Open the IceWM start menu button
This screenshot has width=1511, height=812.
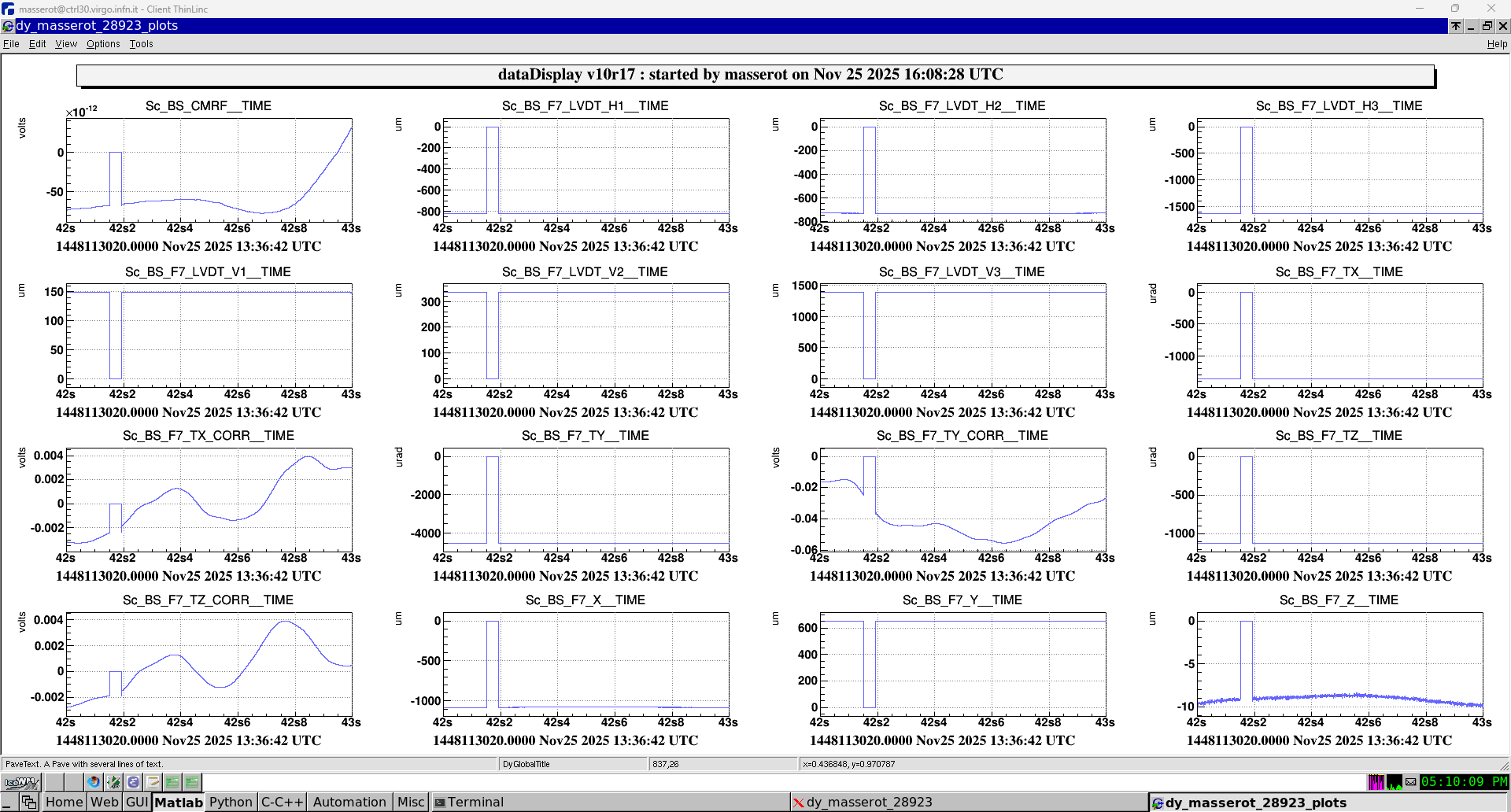(21, 782)
